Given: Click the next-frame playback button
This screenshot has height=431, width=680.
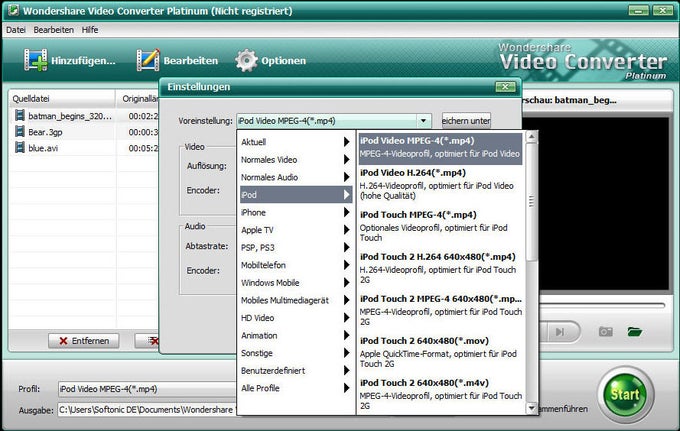Looking at the screenshot, I should [560, 332].
